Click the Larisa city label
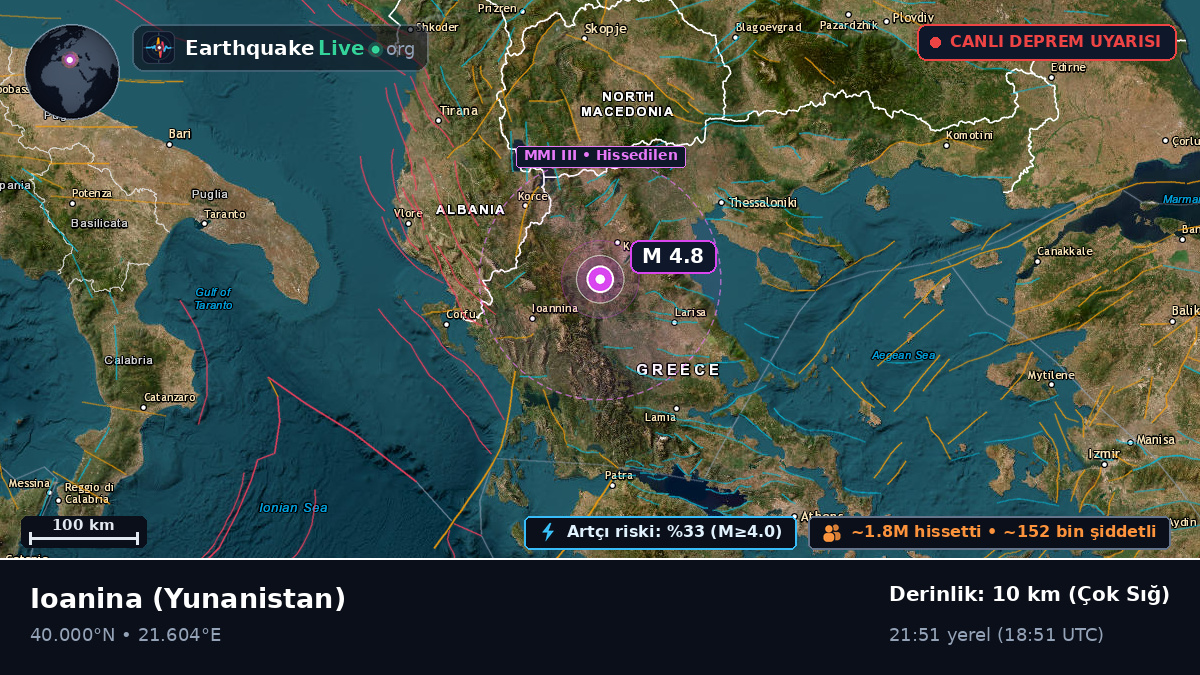This screenshot has width=1200, height=675. (690, 313)
